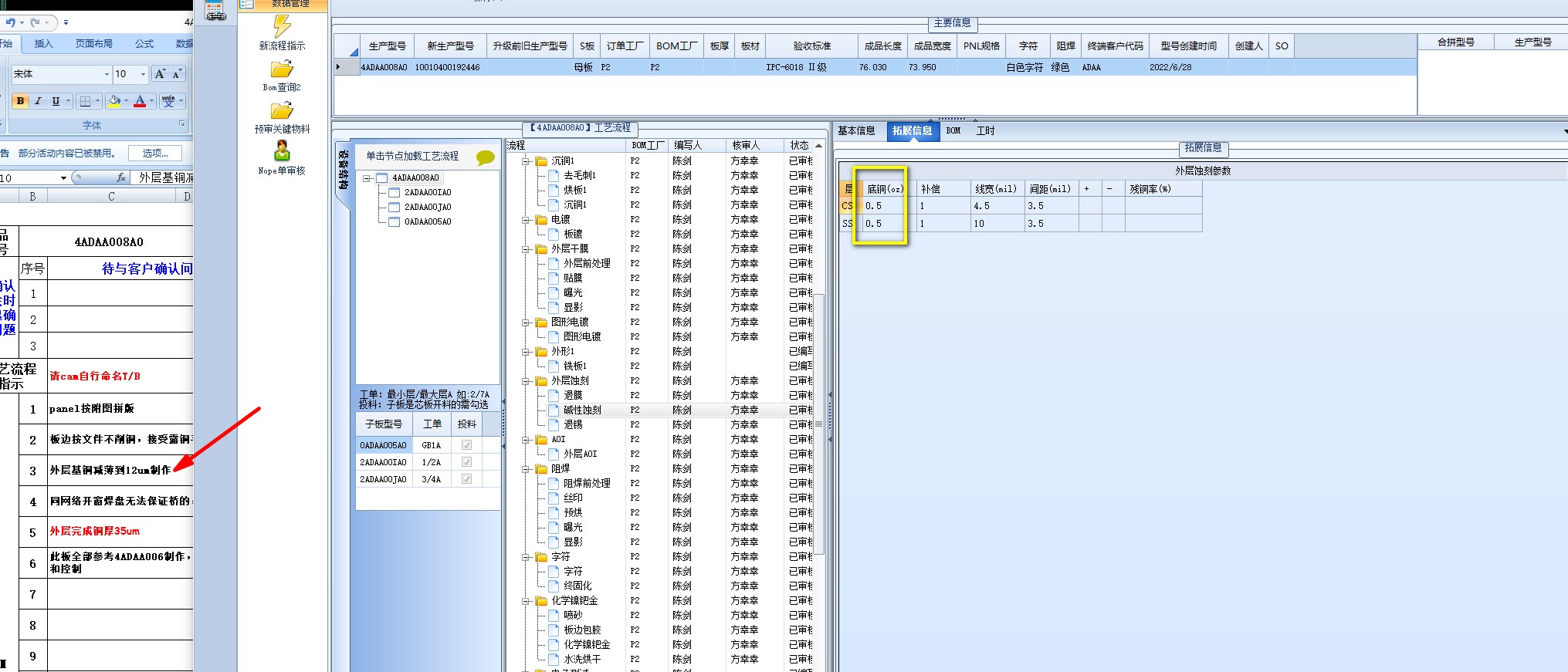The image size is (1568, 672).
Task: Open the fill color dropdown arrow
Action: tap(127, 100)
